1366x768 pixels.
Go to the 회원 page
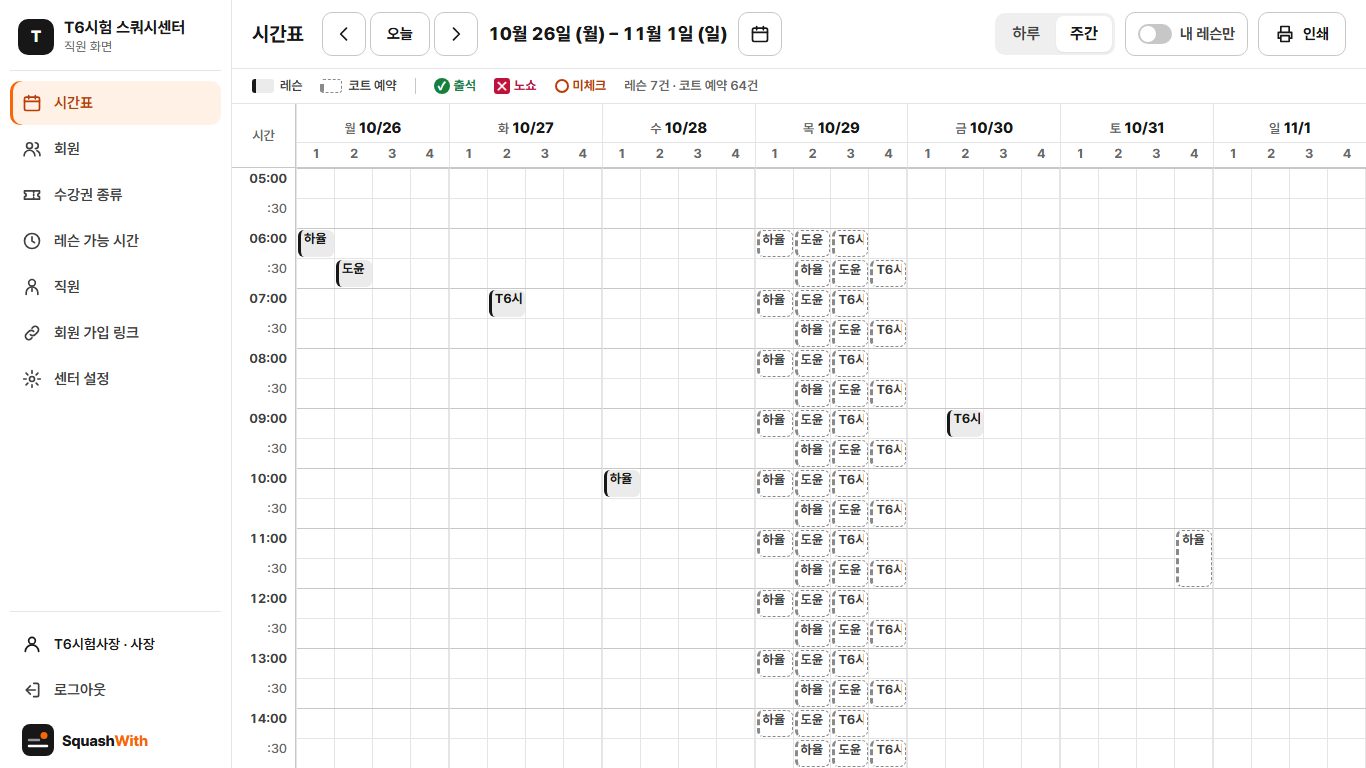tap(115, 149)
